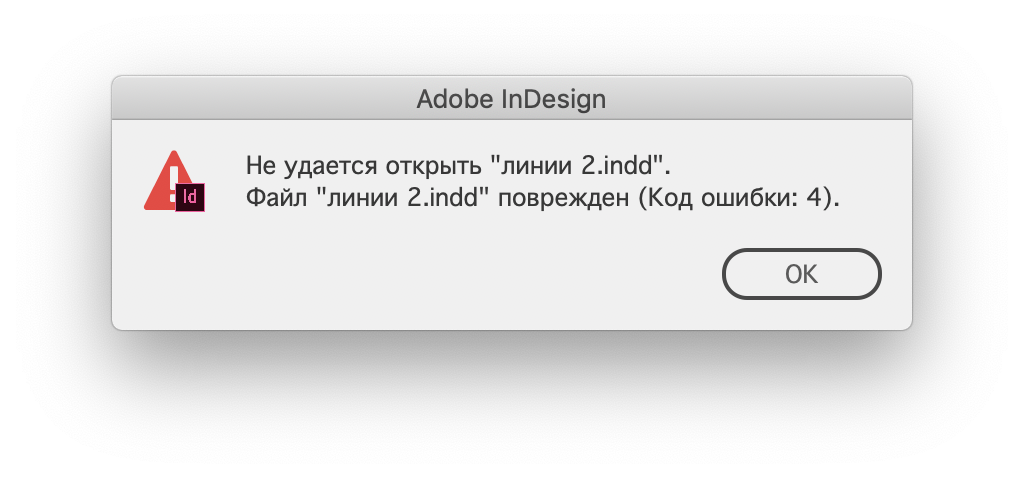Click the empty title bar left of Adobe
This screenshot has height=478, width=1024.
[261, 99]
